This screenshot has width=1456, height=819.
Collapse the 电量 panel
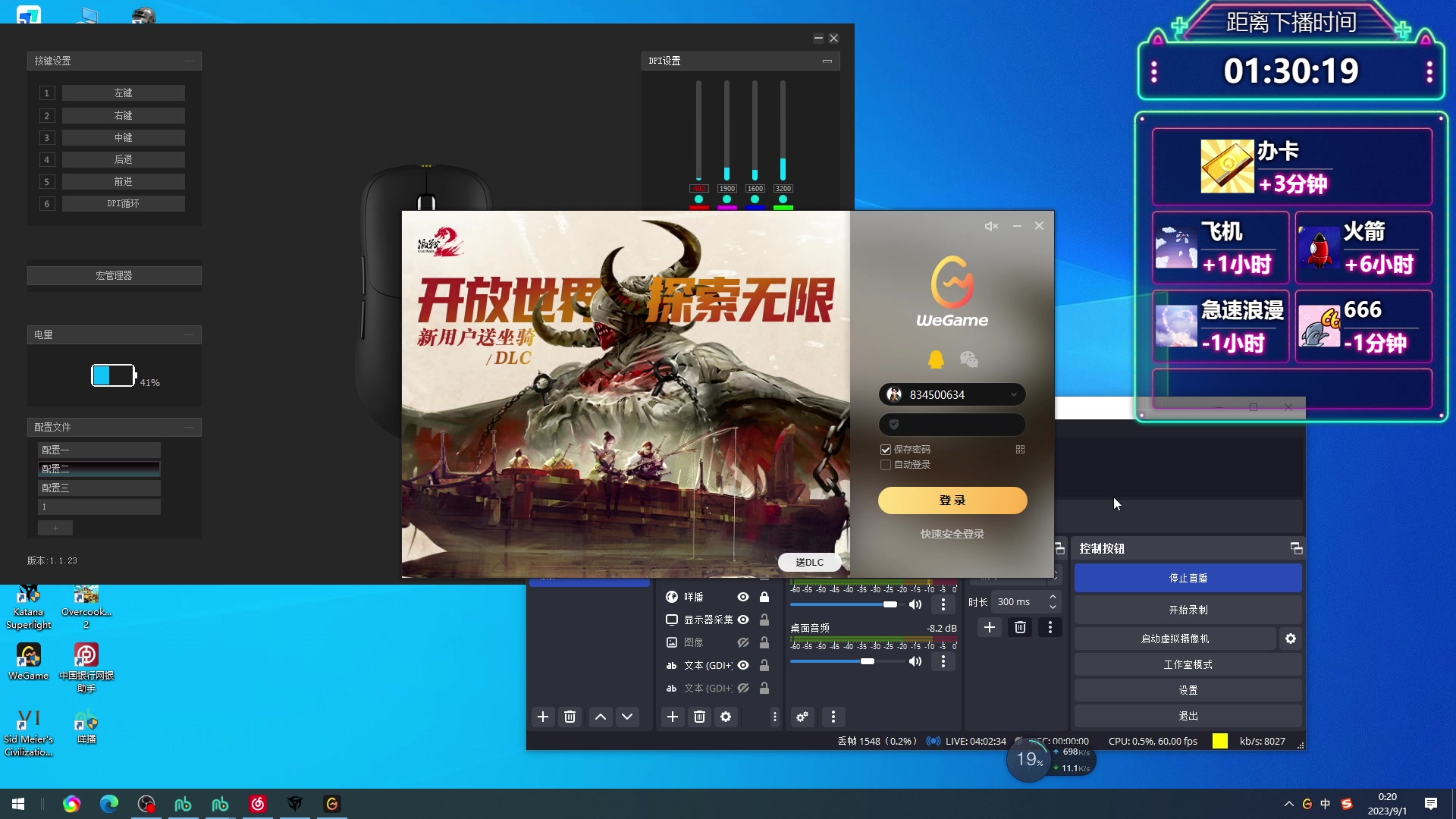pos(189,334)
